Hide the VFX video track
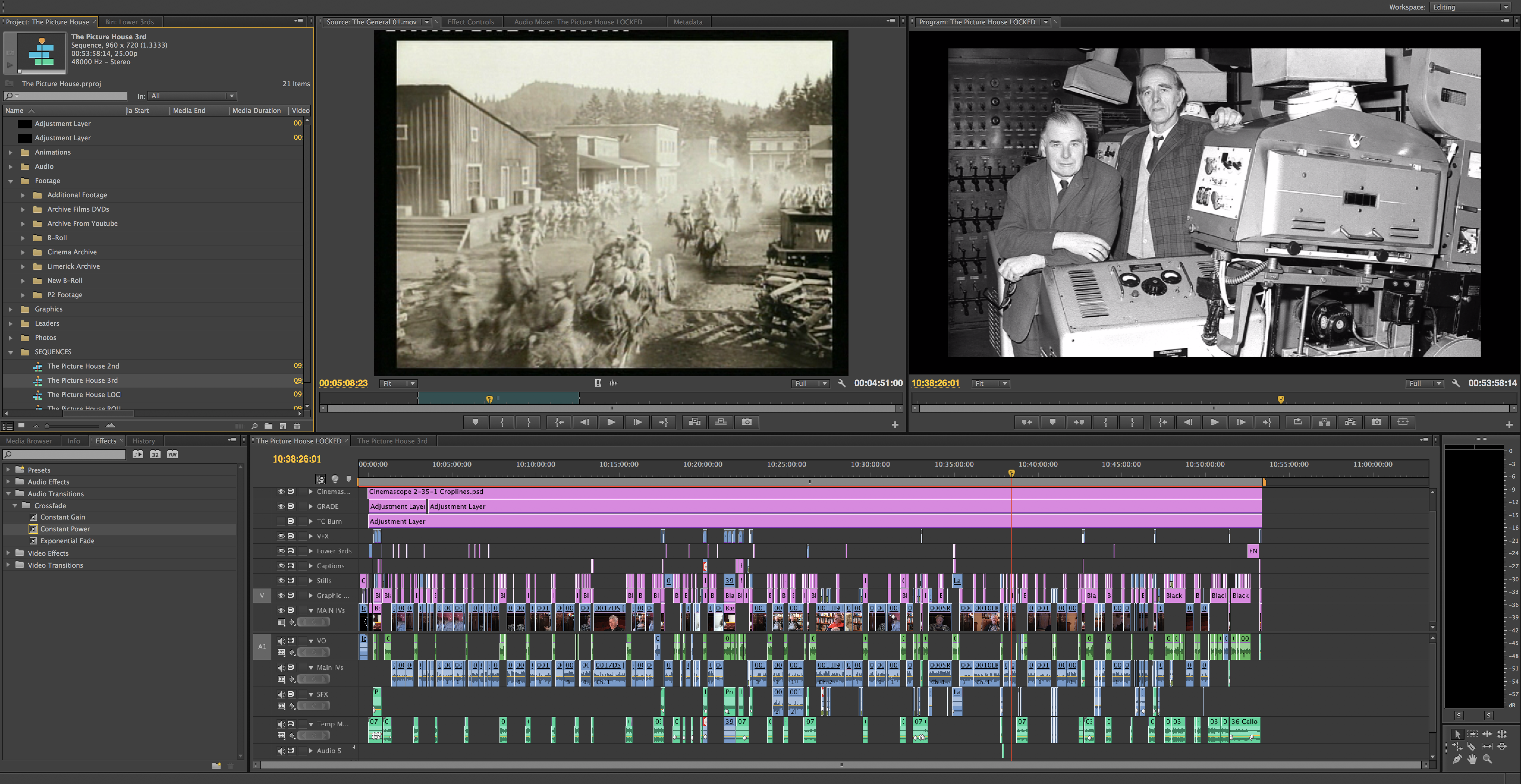This screenshot has height=784, width=1521. click(x=281, y=536)
